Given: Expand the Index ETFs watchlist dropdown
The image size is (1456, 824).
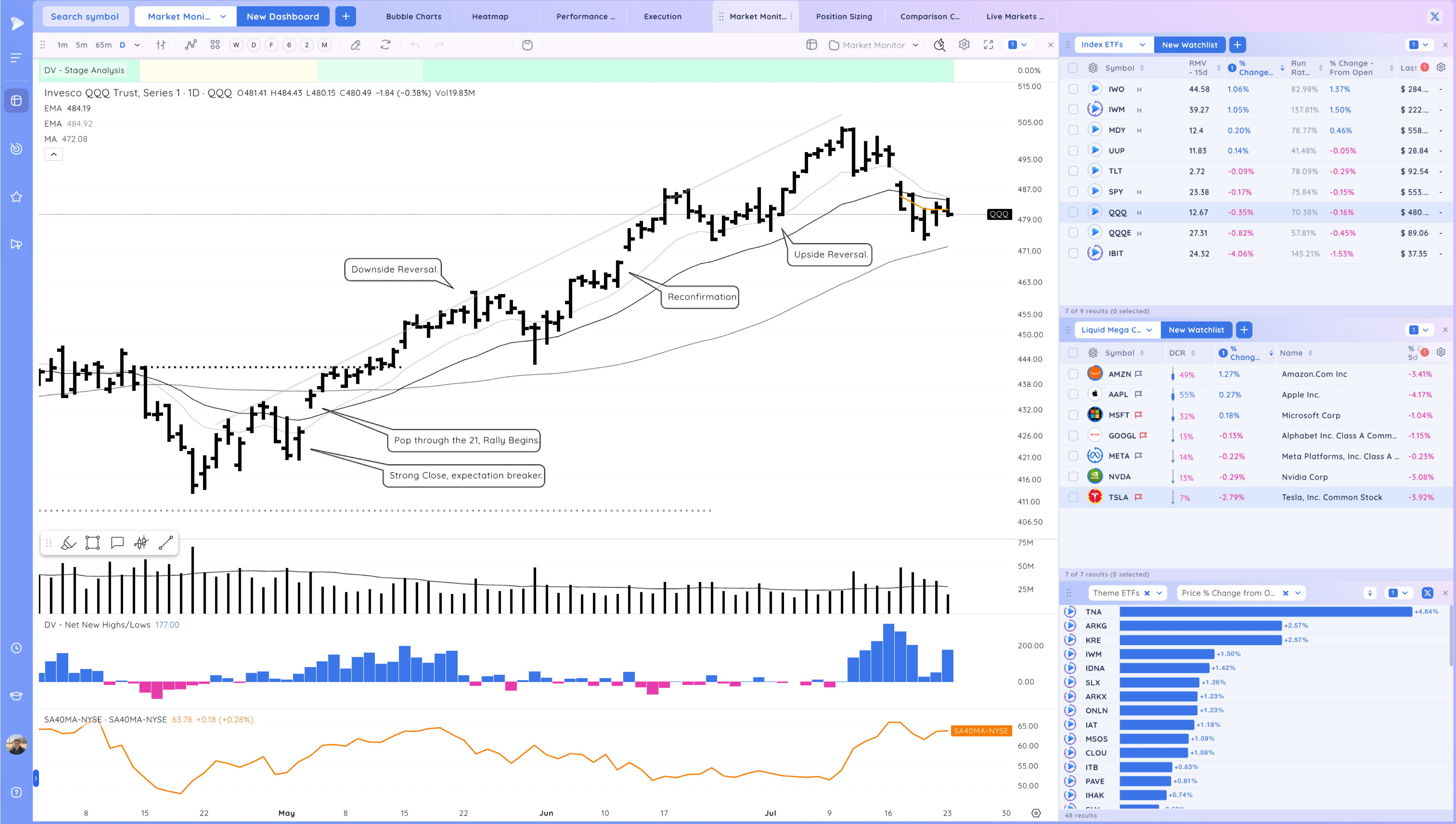Looking at the screenshot, I should (x=1143, y=45).
